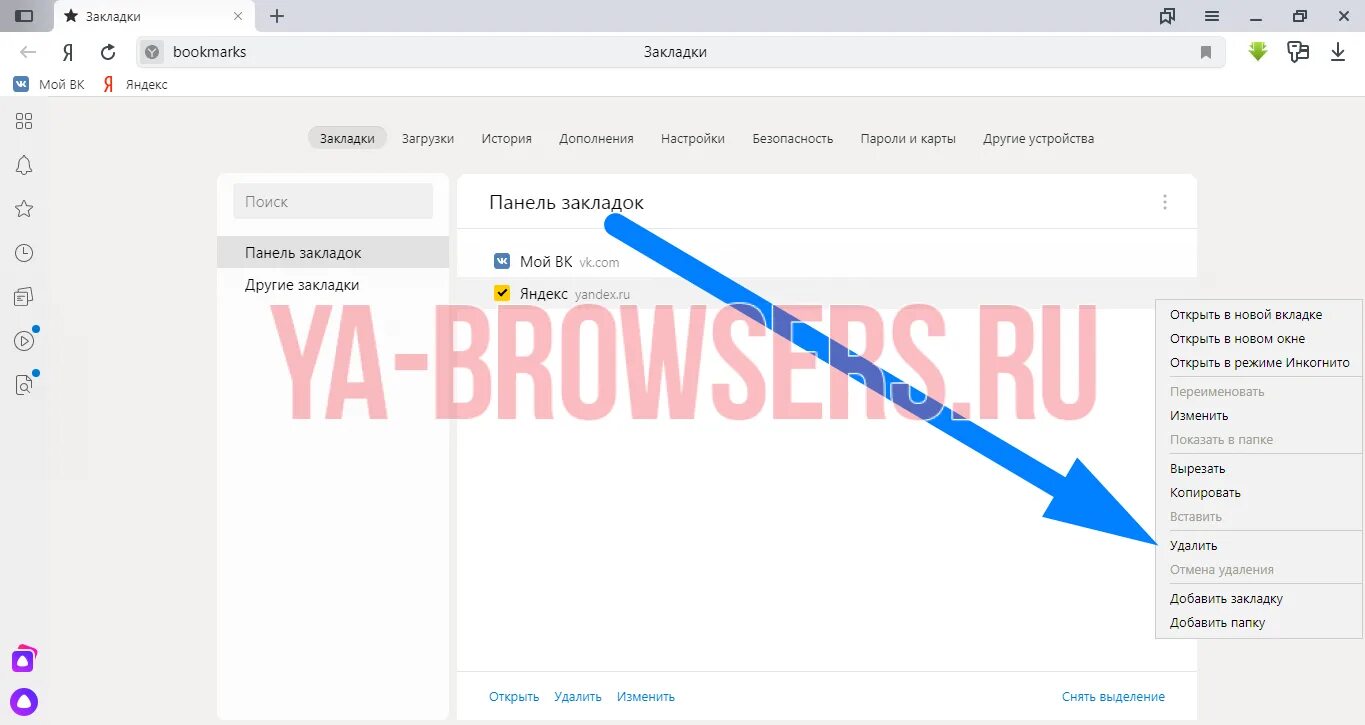Click the site info icon in address bar
Image resolution: width=1365 pixels, height=725 pixels.
(x=152, y=52)
